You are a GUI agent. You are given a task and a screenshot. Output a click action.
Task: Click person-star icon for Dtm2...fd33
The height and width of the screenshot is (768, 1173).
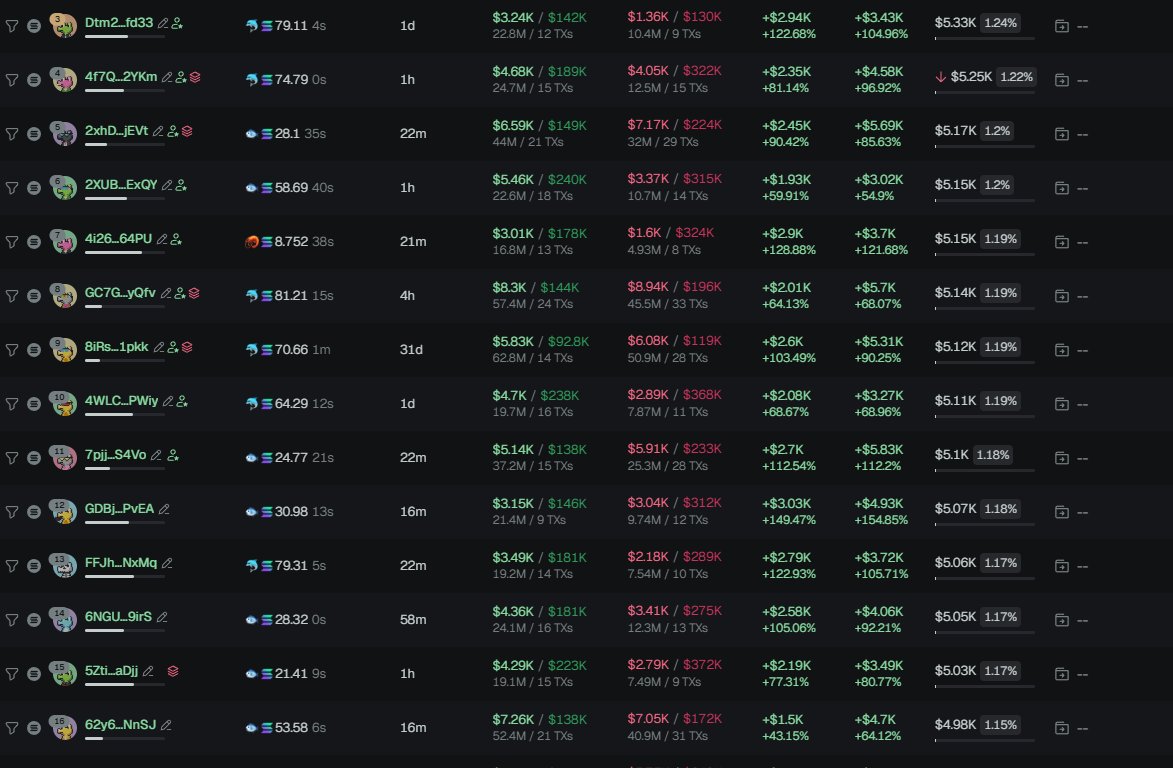pyautogui.click(x=177, y=23)
